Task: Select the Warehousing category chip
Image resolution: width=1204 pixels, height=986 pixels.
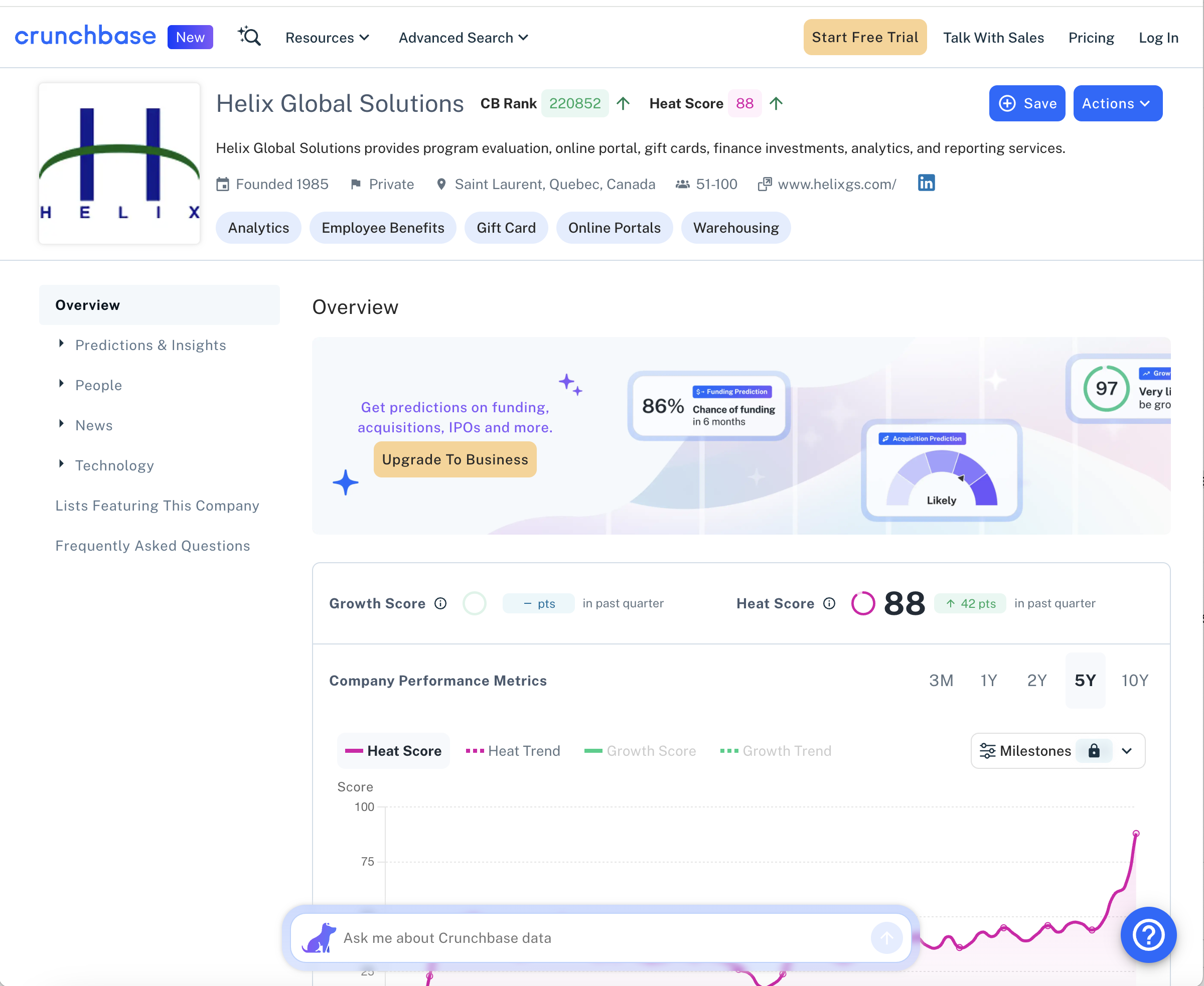Action: pyautogui.click(x=736, y=228)
